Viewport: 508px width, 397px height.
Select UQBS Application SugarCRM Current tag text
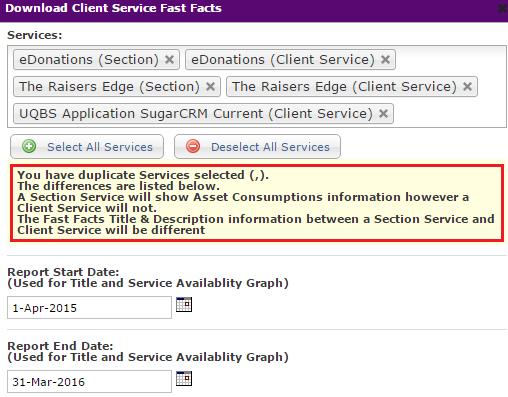tap(196, 114)
